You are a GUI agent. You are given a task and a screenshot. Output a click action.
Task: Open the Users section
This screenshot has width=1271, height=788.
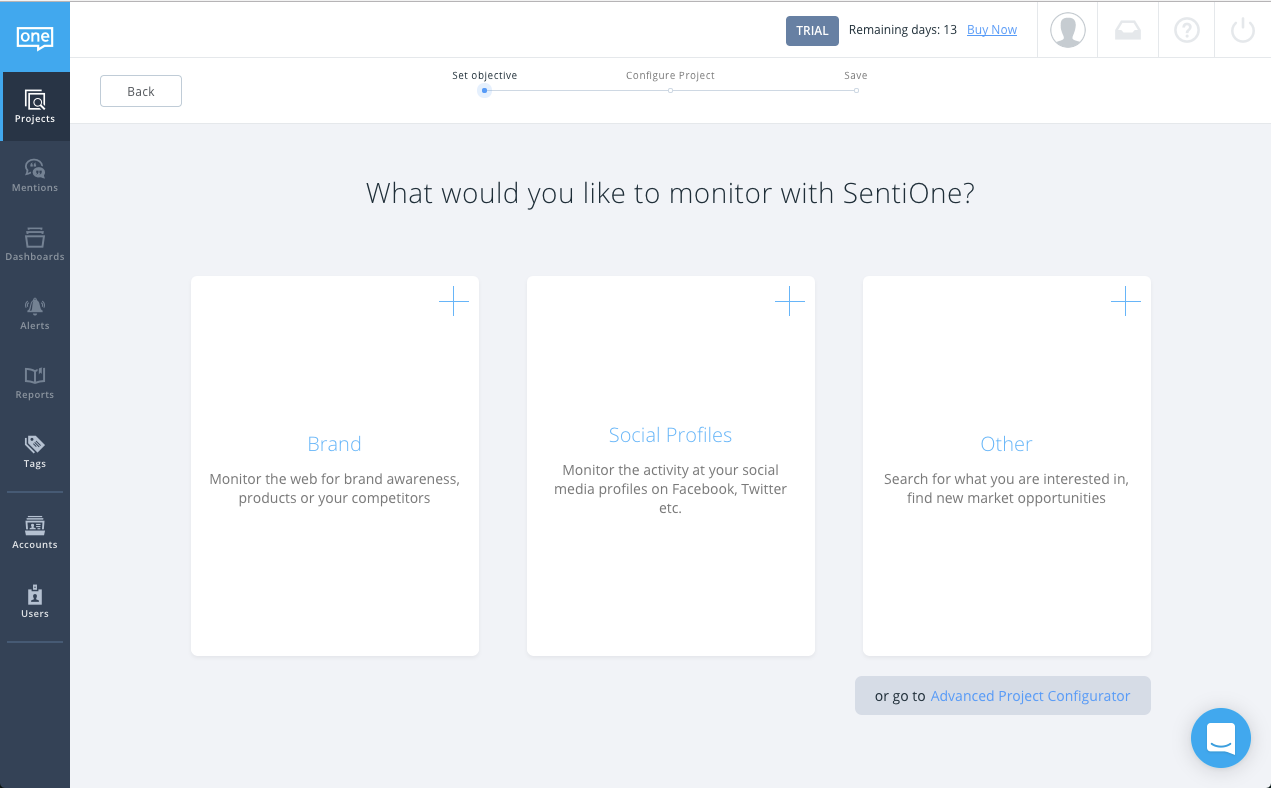35,601
